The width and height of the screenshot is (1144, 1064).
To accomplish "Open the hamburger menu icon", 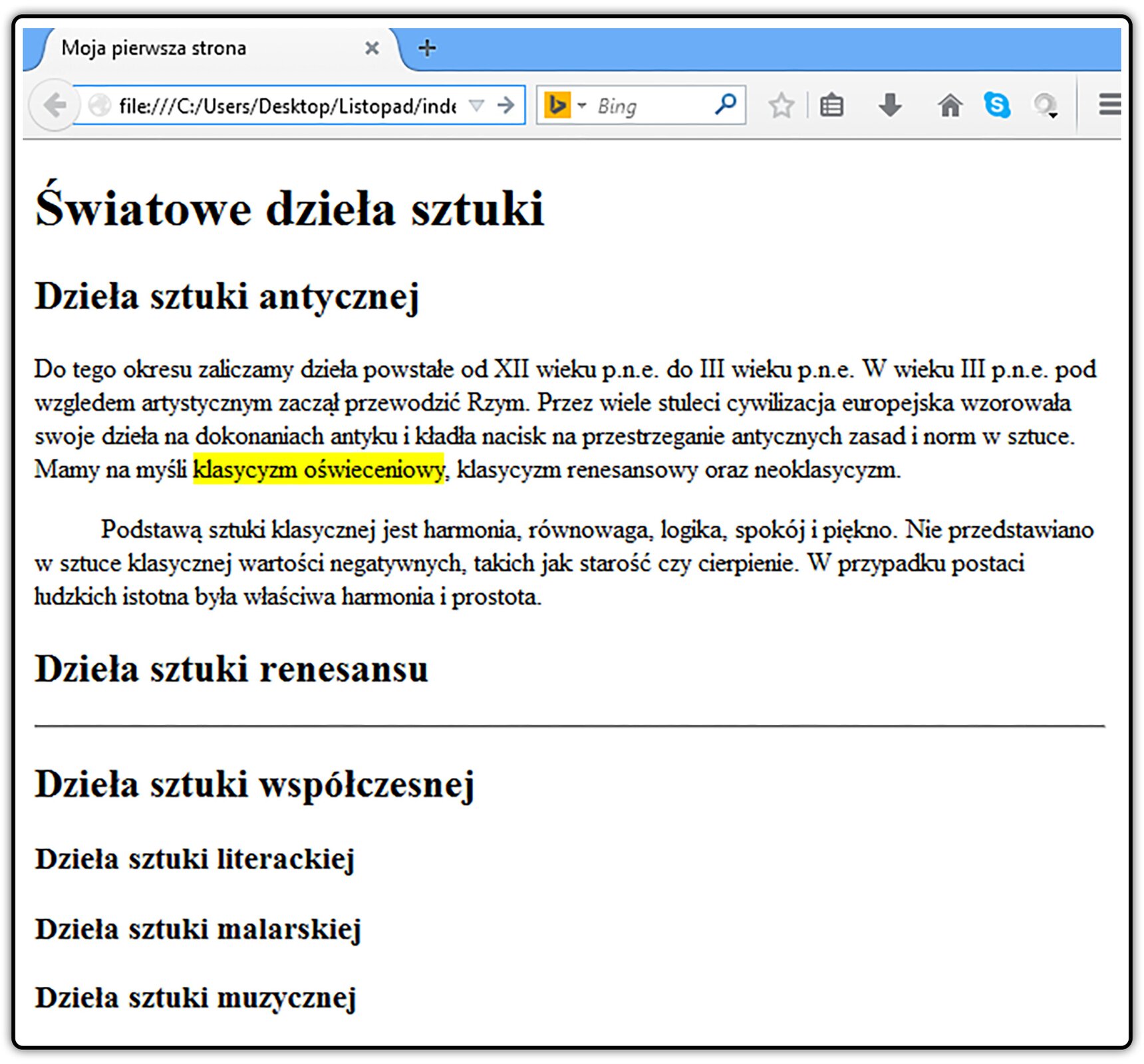I will point(1109,104).
